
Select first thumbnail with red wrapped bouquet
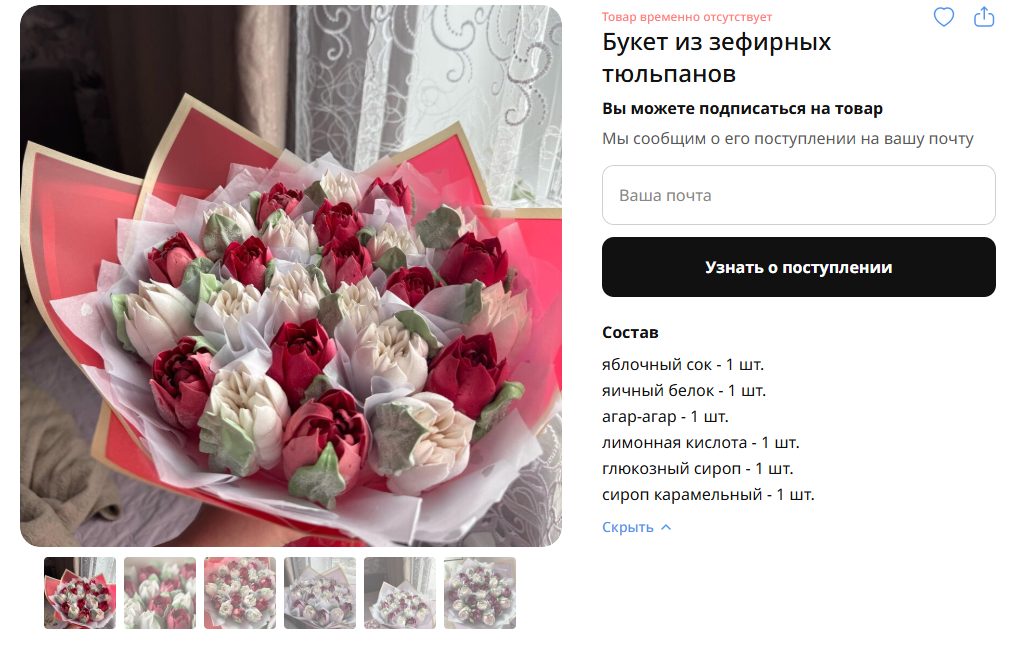(x=80, y=593)
